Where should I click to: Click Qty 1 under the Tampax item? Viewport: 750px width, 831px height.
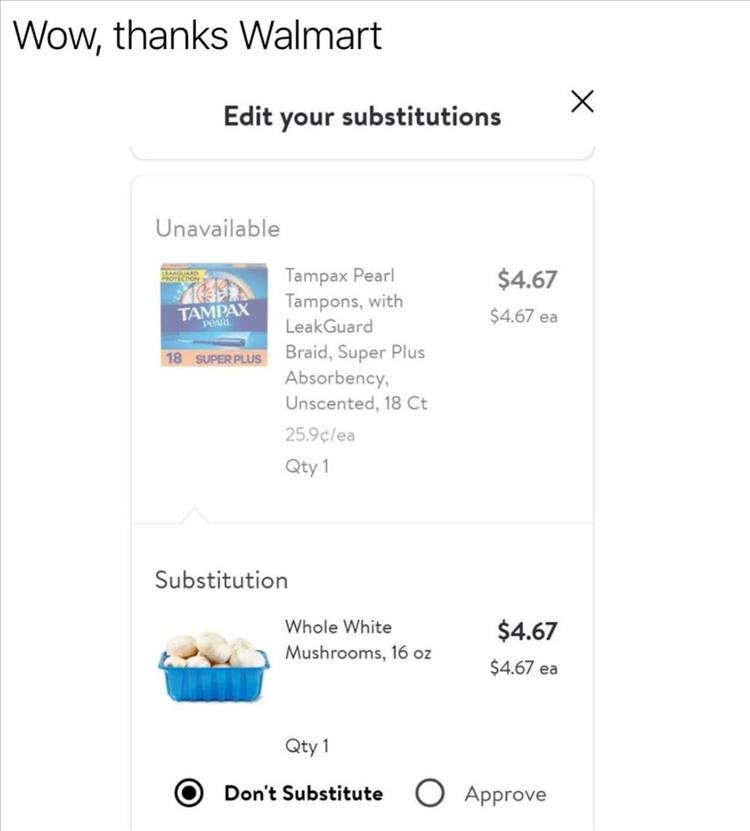(x=307, y=467)
